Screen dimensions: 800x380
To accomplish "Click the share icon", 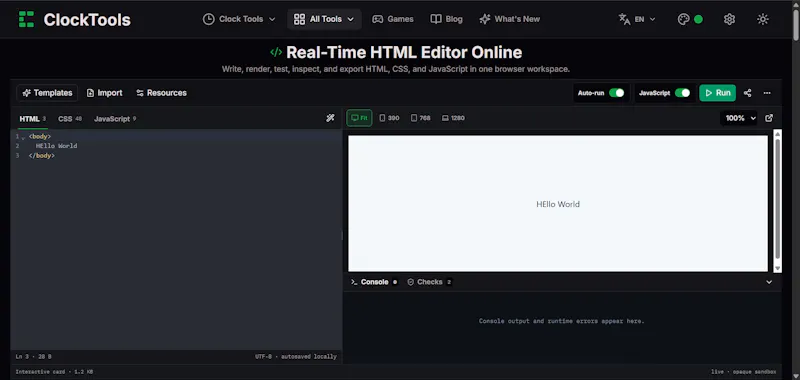I will (x=747, y=93).
